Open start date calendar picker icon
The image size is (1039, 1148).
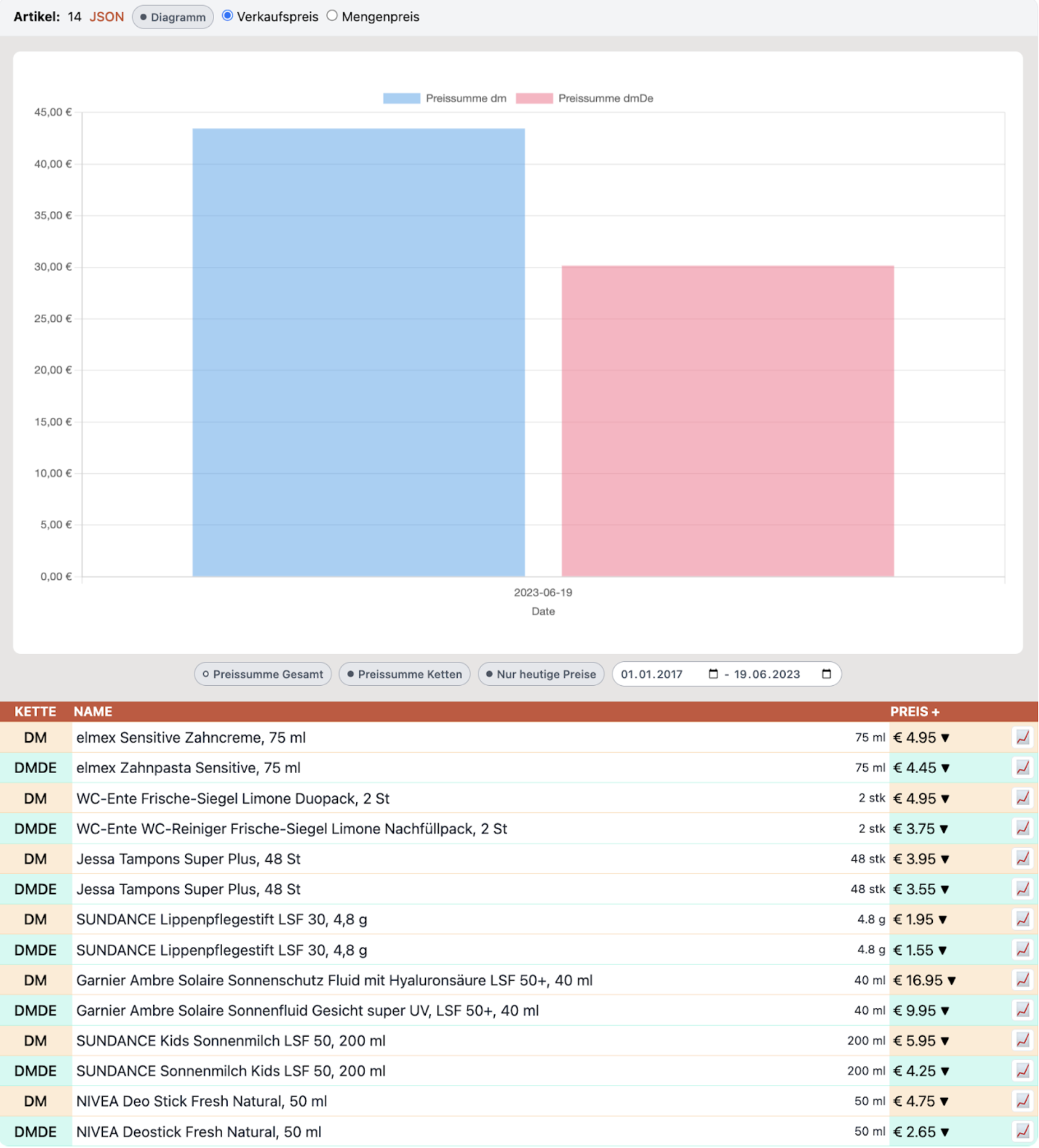click(713, 674)
